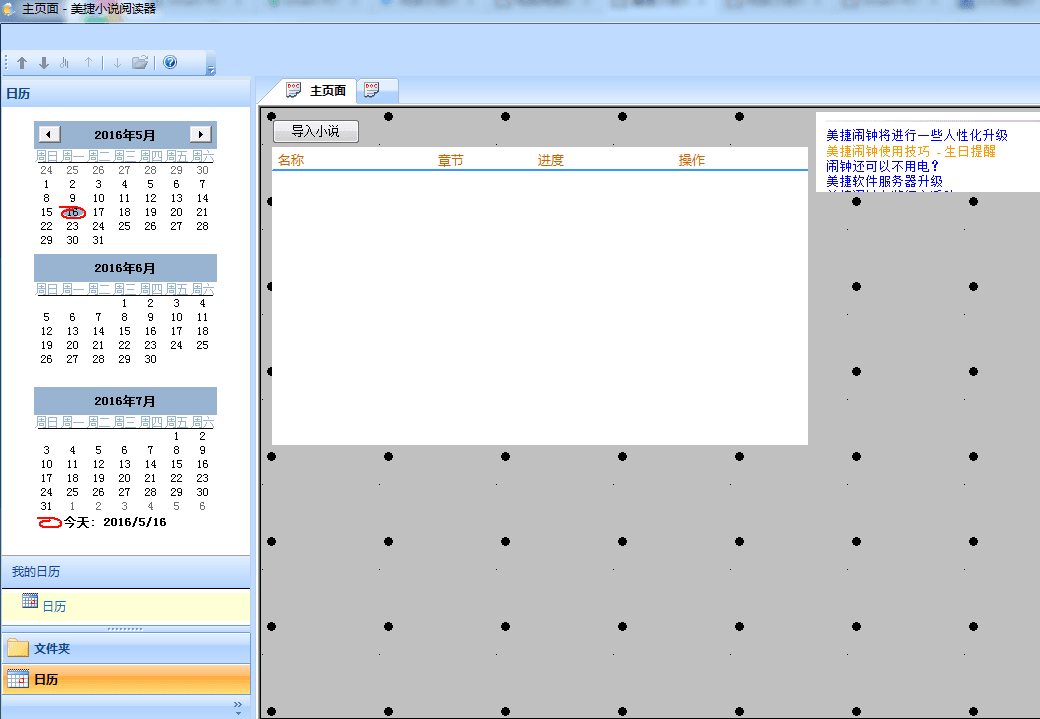Click the thin down arrow toolbar icon
Image resolution: width=1040 pixels, height=719 pixels.
[117, 63]
